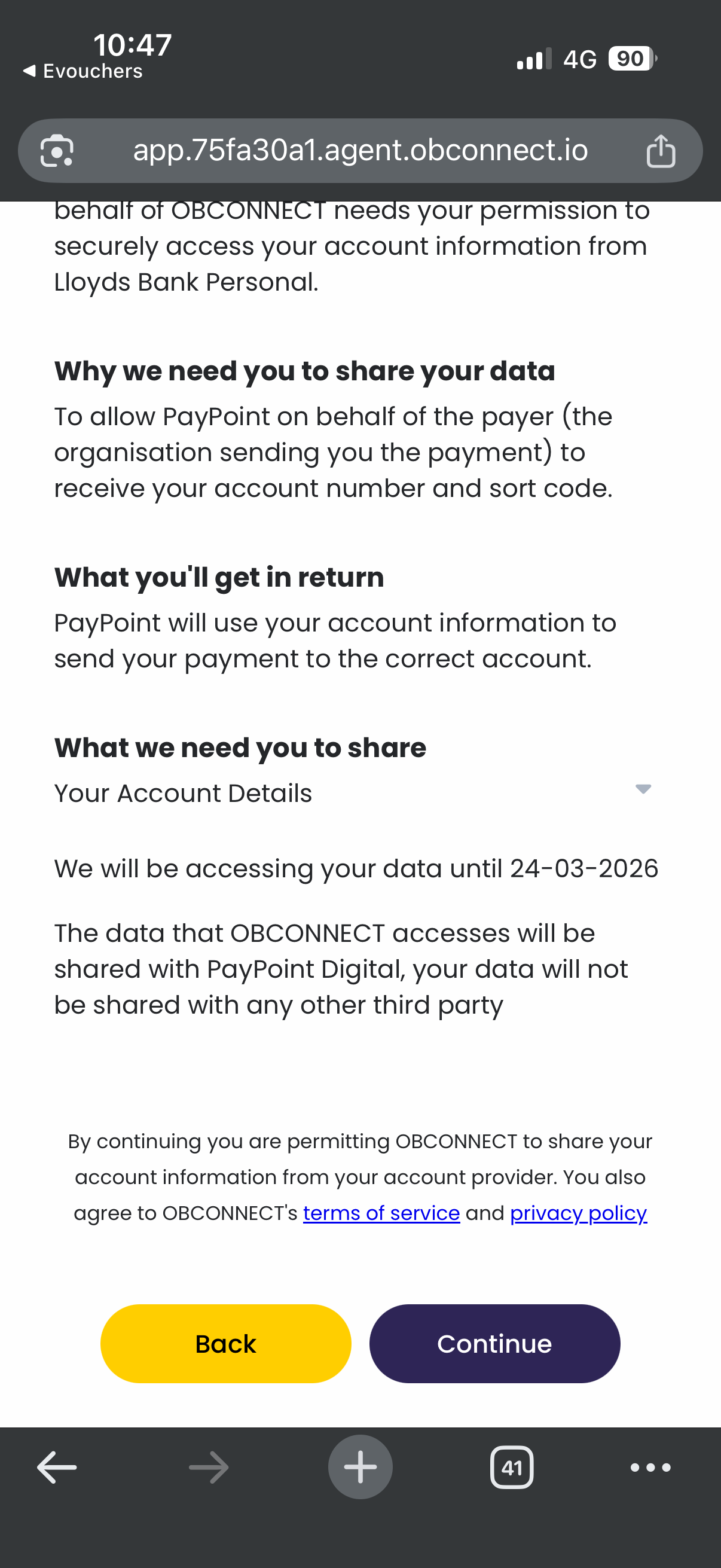
Task: Return to the Evouchers app
Action: coord(83,71)
